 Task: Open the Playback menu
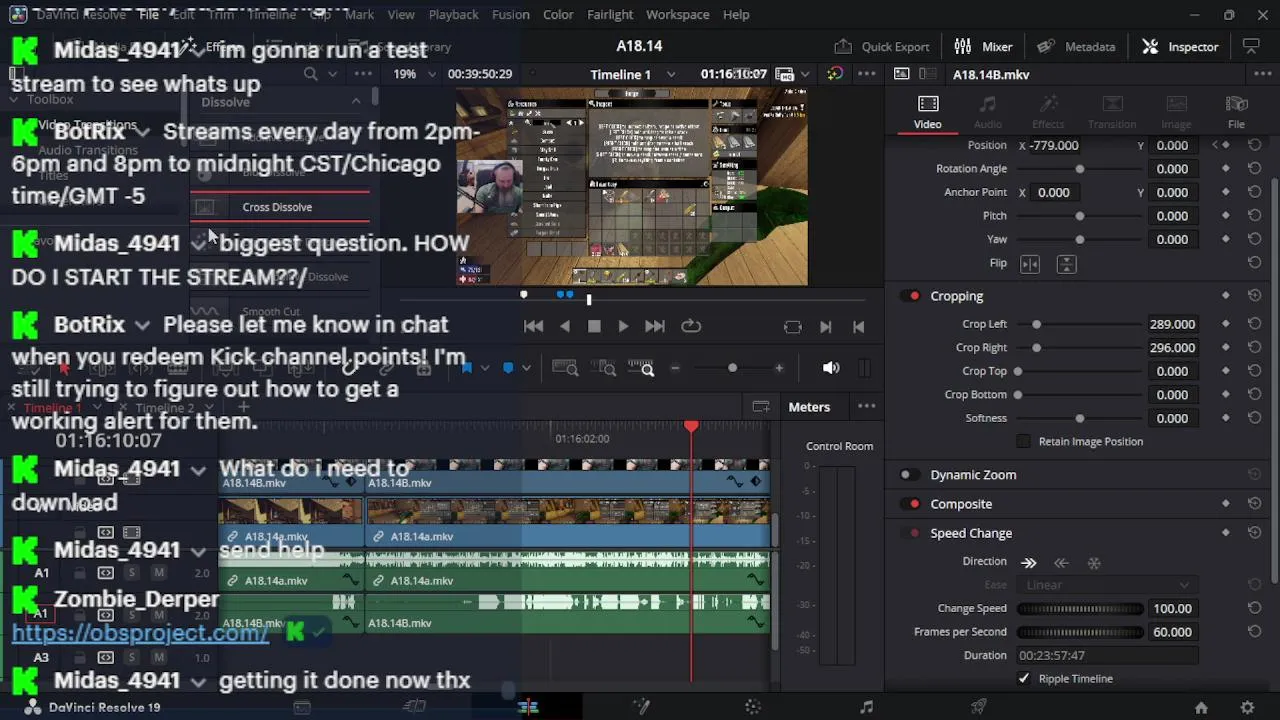(x=453, y=14)
